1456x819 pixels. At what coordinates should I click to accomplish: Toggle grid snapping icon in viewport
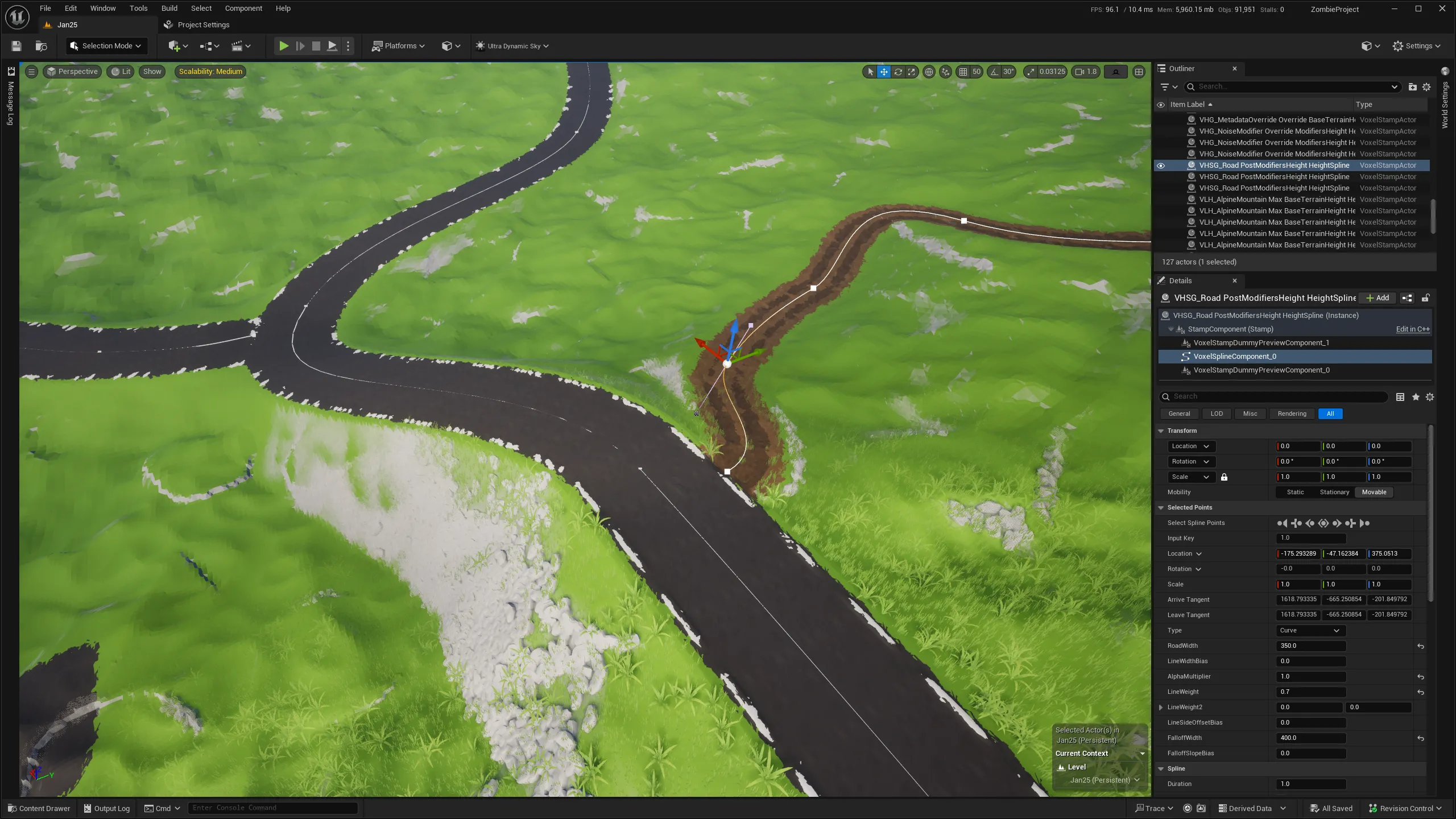click(963, 72)
